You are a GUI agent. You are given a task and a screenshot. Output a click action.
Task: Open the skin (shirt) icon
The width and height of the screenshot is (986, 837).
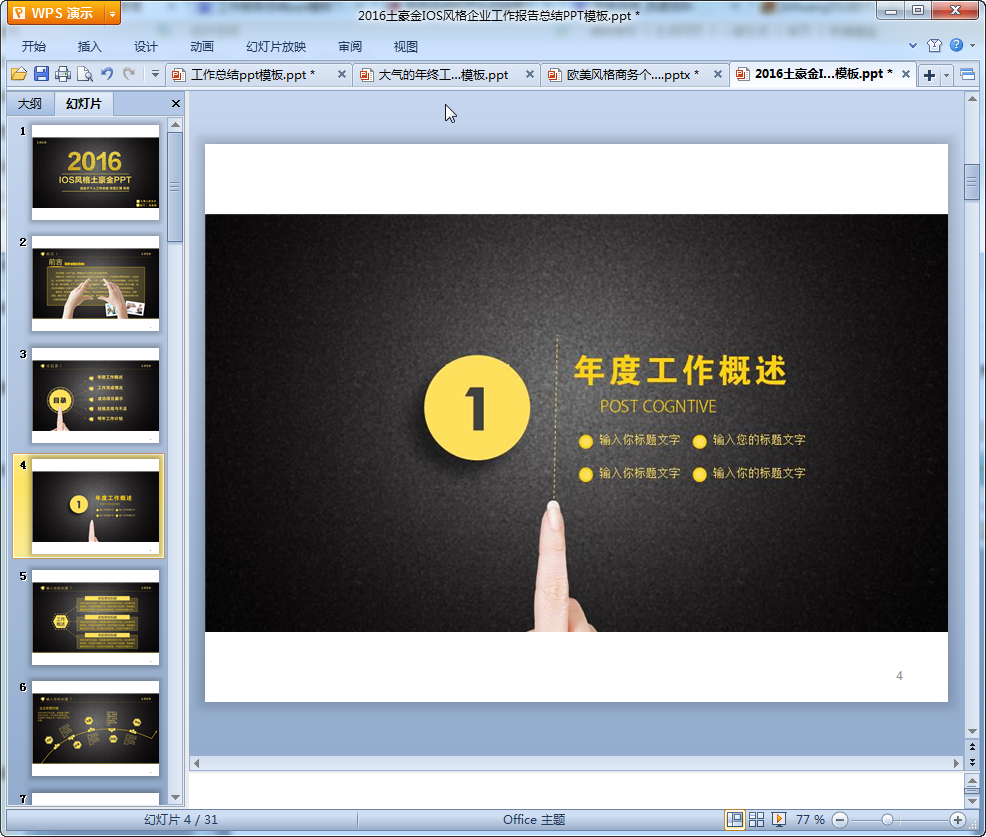934,45
